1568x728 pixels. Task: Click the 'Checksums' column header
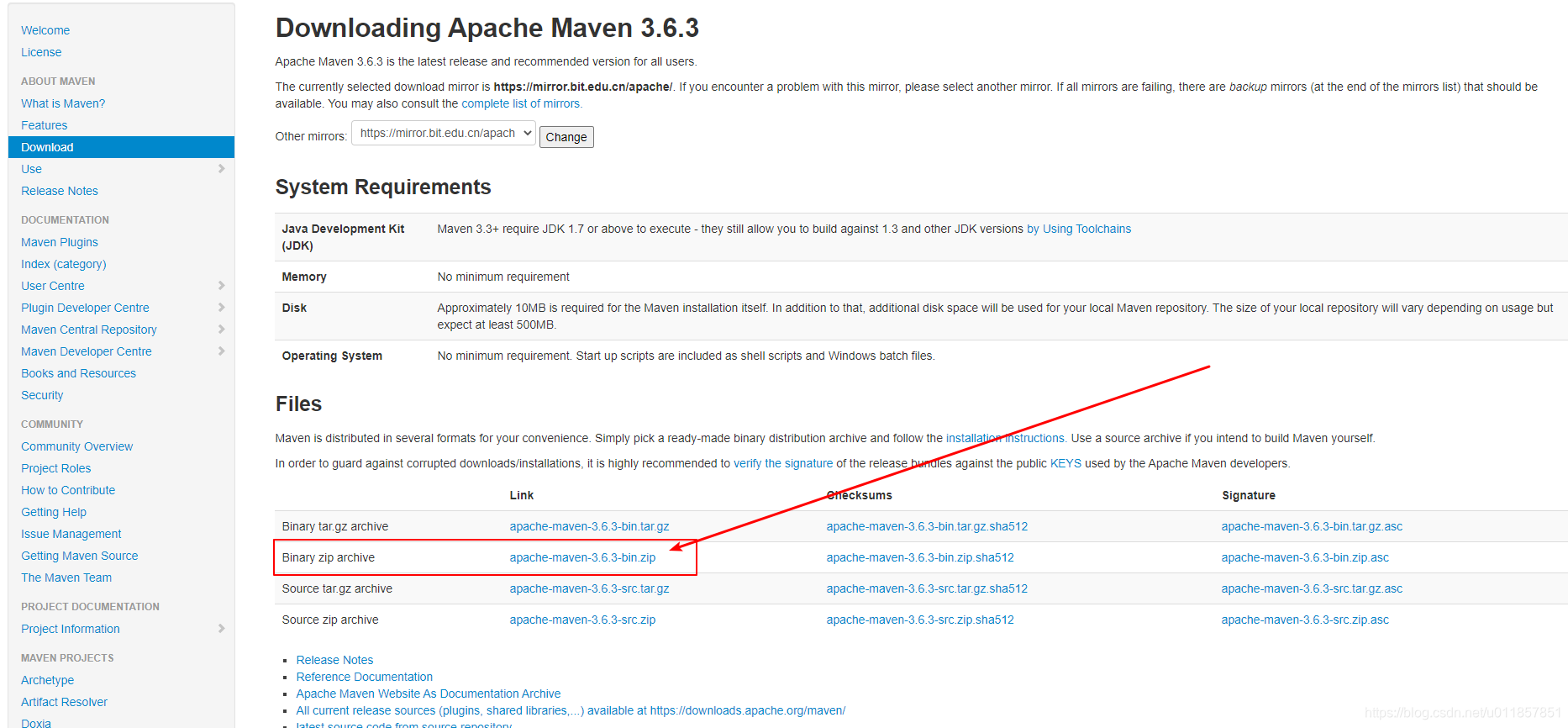(x=859, y=495)
